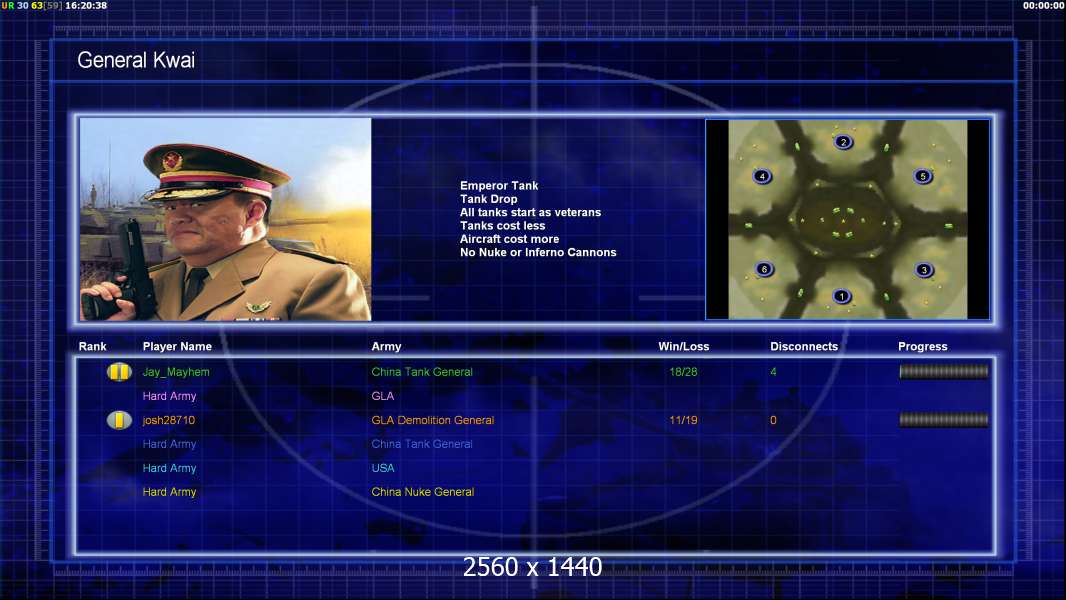The image size is (1066, 600).
Task: Select start position 6 on the minimap
Action: [x=764, y=269]
